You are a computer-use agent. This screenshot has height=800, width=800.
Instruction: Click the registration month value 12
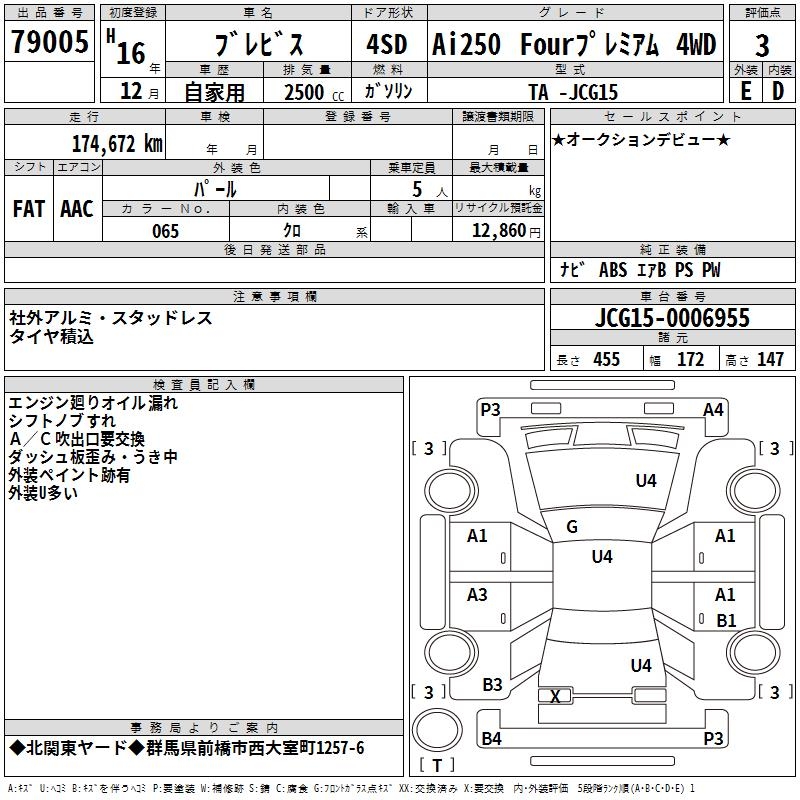click(x=131, y=91)
